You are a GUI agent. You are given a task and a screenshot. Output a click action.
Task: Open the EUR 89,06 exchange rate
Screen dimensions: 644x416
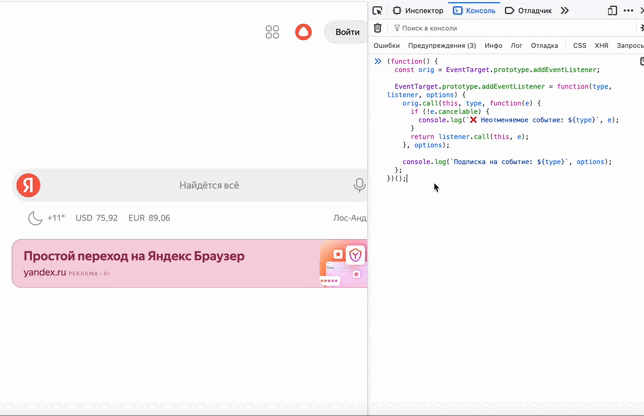[x=149, y=218]
